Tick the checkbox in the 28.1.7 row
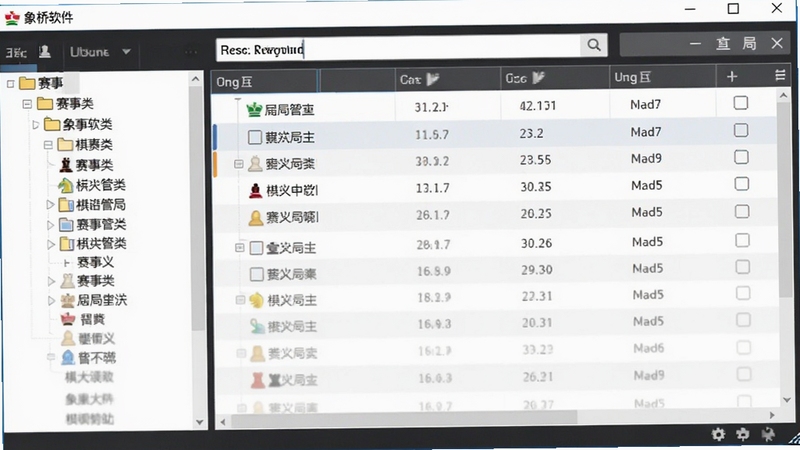The image size is (800, 450). [742, 240]
